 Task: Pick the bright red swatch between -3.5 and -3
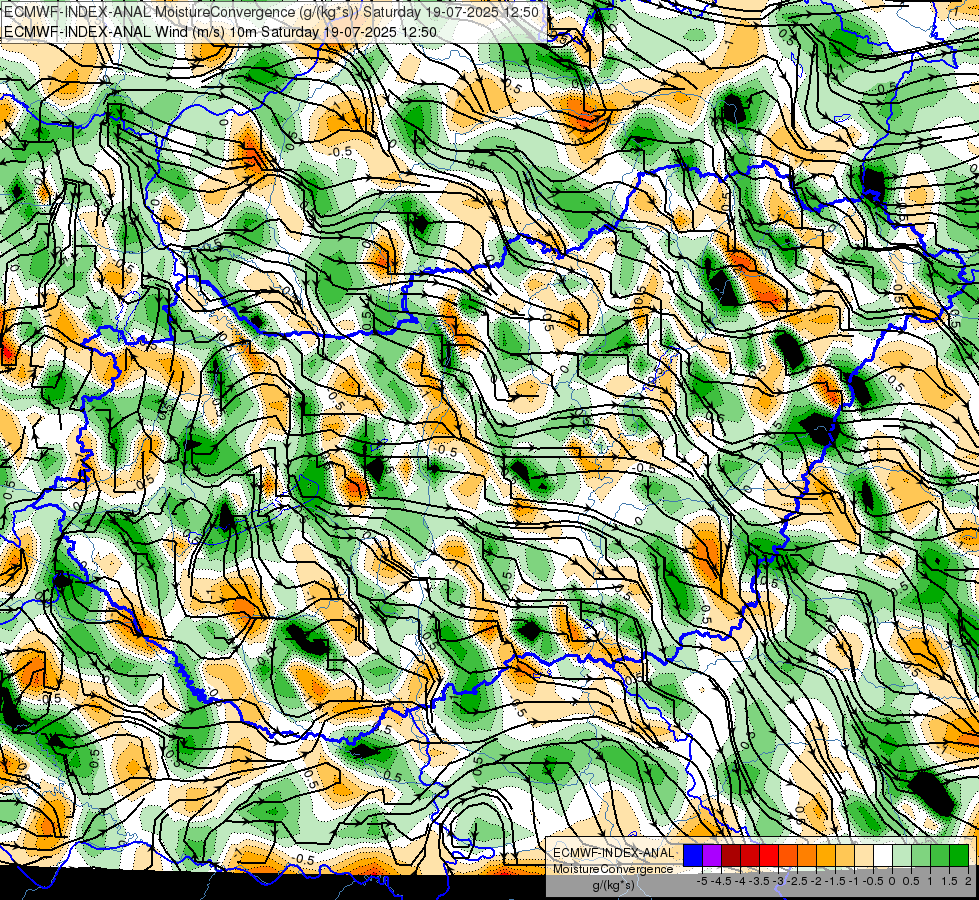pyautogui.click(x=769, y=855)
